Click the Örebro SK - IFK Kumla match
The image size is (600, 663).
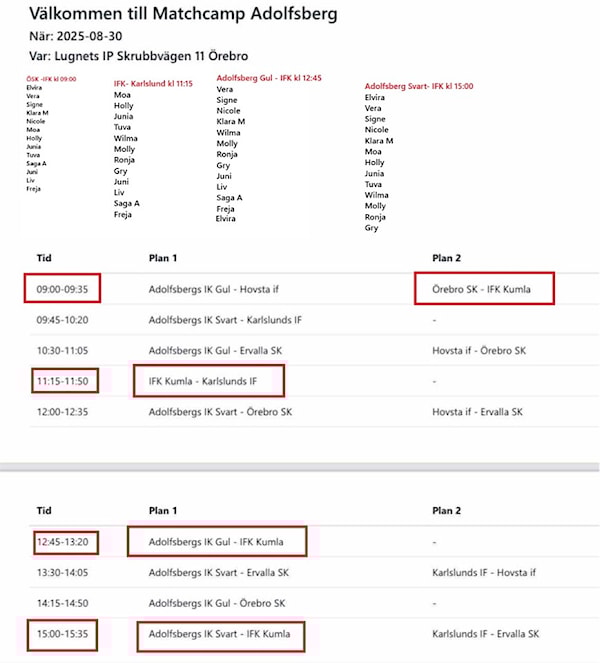483,290
